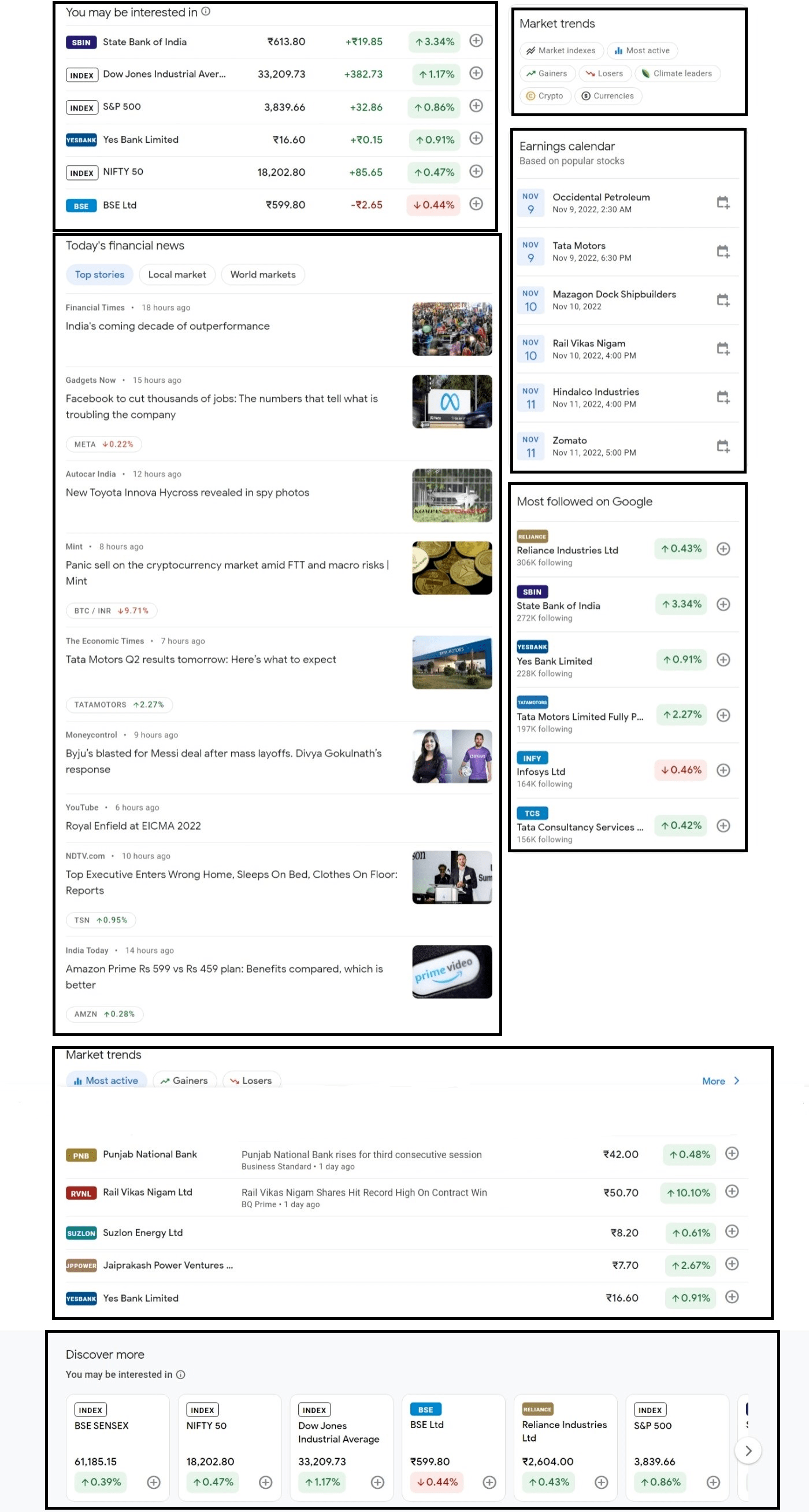Viewport: 809px width, 1512px height.
Task: Follow Infosys Ltd with plus icon
Action: click(723, 770)
